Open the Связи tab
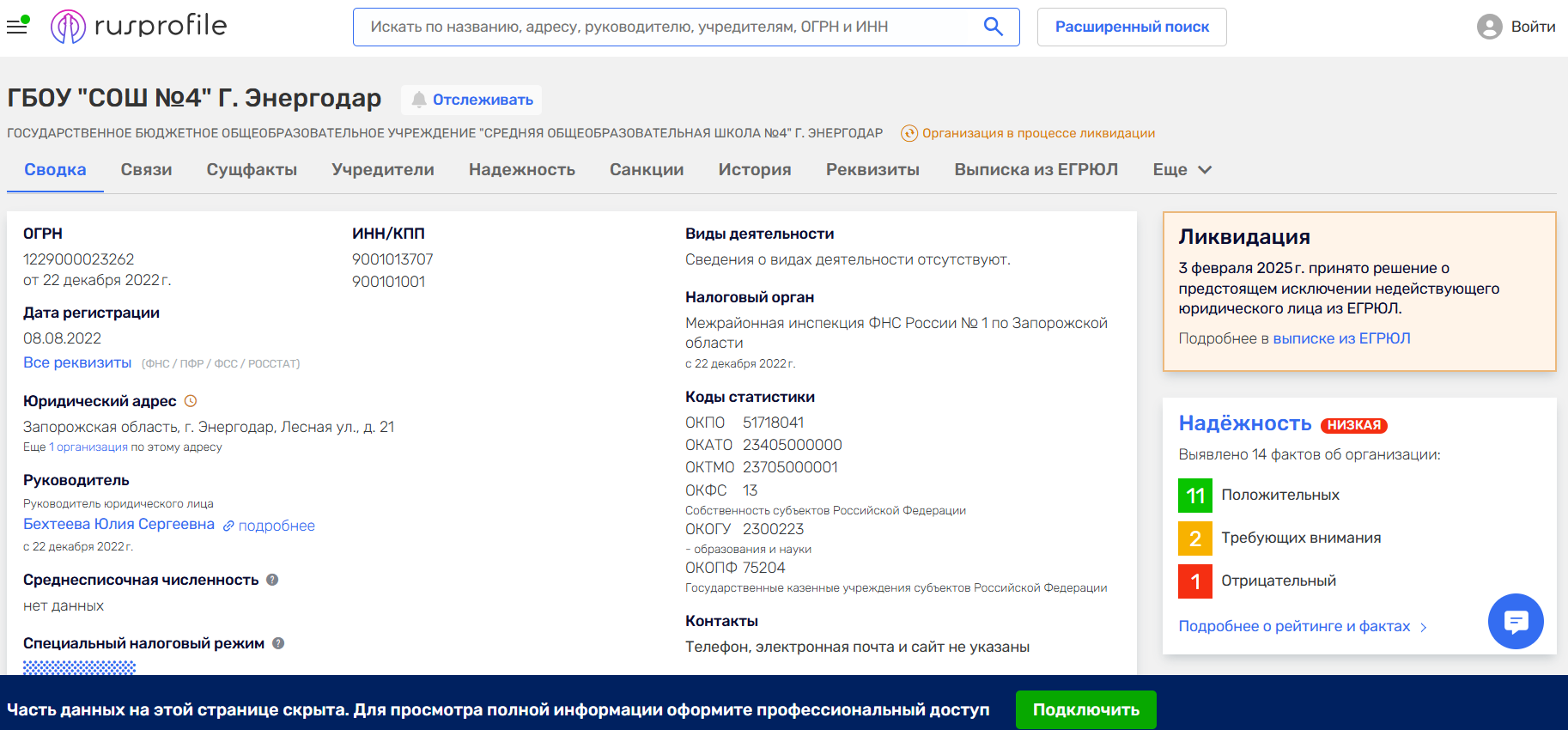The height and width of the screenshot is (730, 1568). (146, 170)
